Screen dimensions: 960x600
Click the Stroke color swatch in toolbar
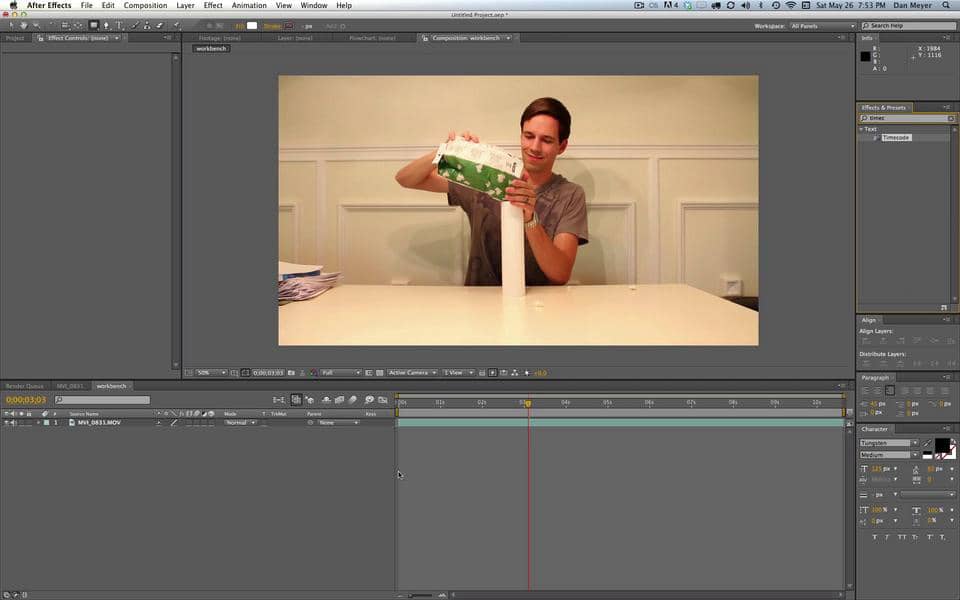coord(289,26)
